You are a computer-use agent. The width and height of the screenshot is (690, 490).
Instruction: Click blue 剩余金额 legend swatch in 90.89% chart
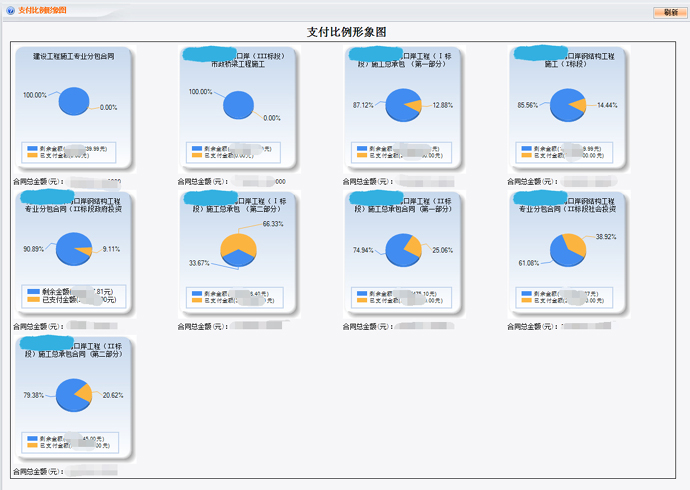click(x=34, y=292)
